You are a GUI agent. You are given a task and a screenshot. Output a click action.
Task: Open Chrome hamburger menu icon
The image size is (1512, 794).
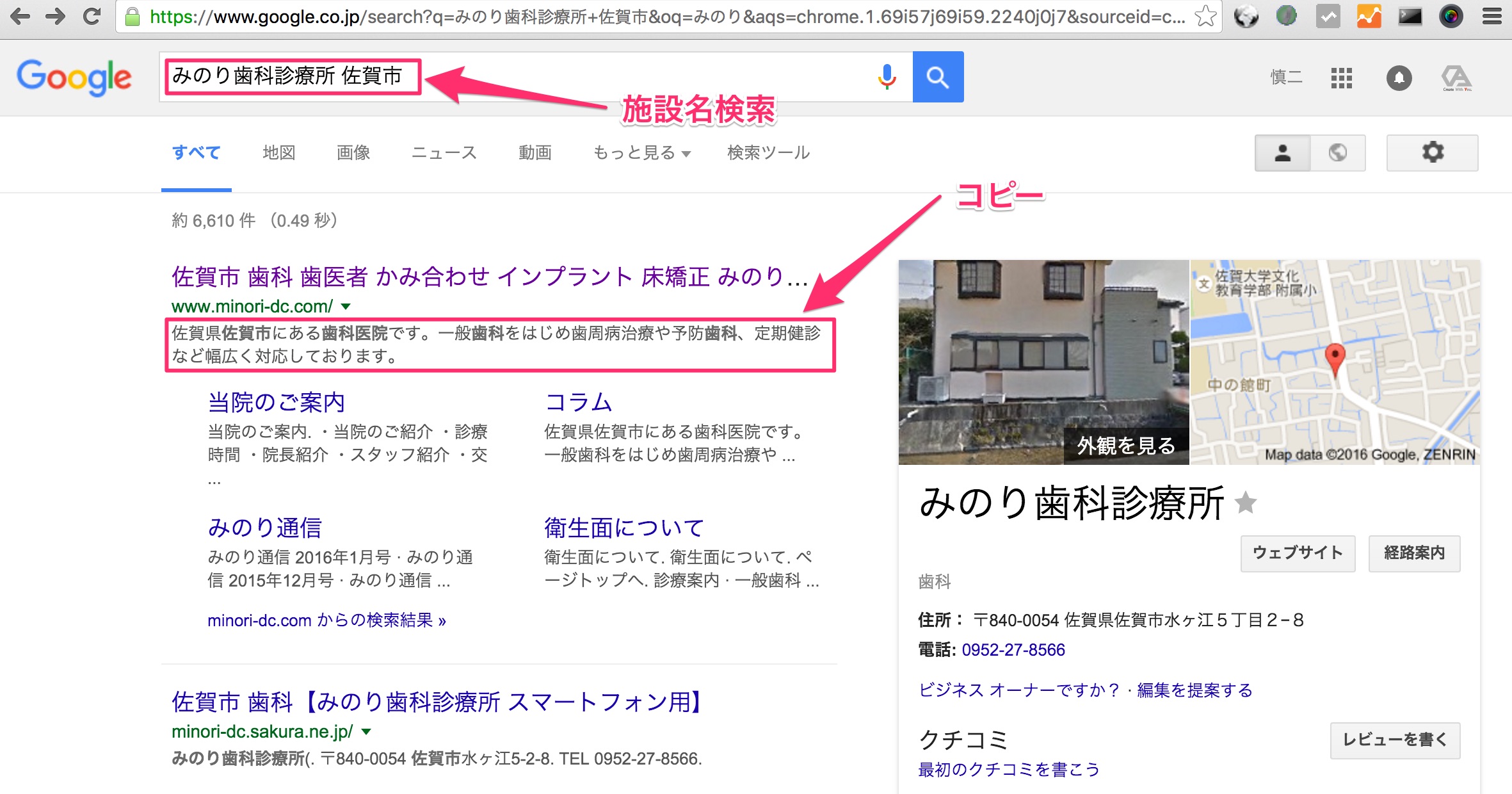1492,16
